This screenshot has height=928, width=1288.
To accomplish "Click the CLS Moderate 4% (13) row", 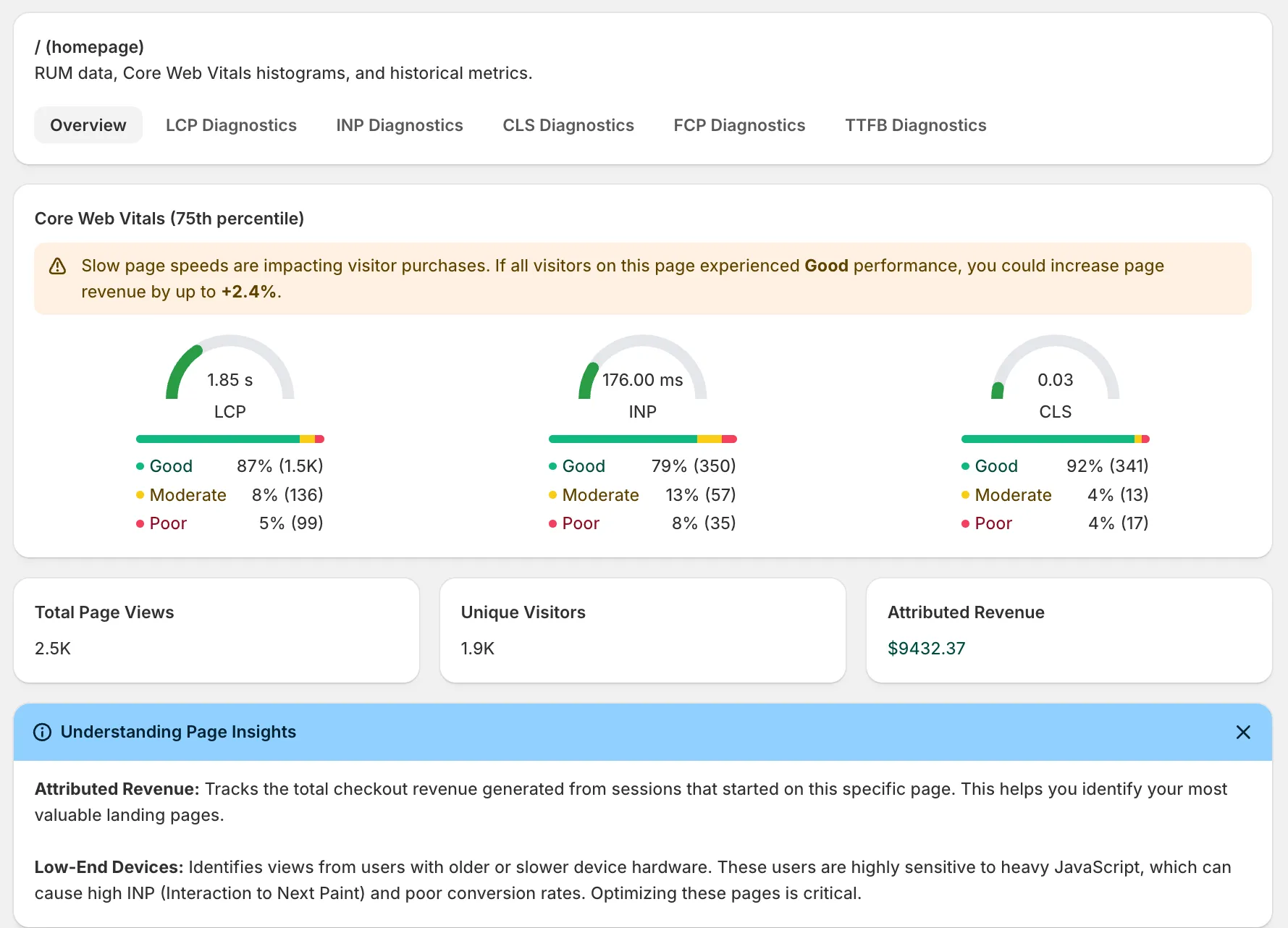I will [x=1056, y=495].
